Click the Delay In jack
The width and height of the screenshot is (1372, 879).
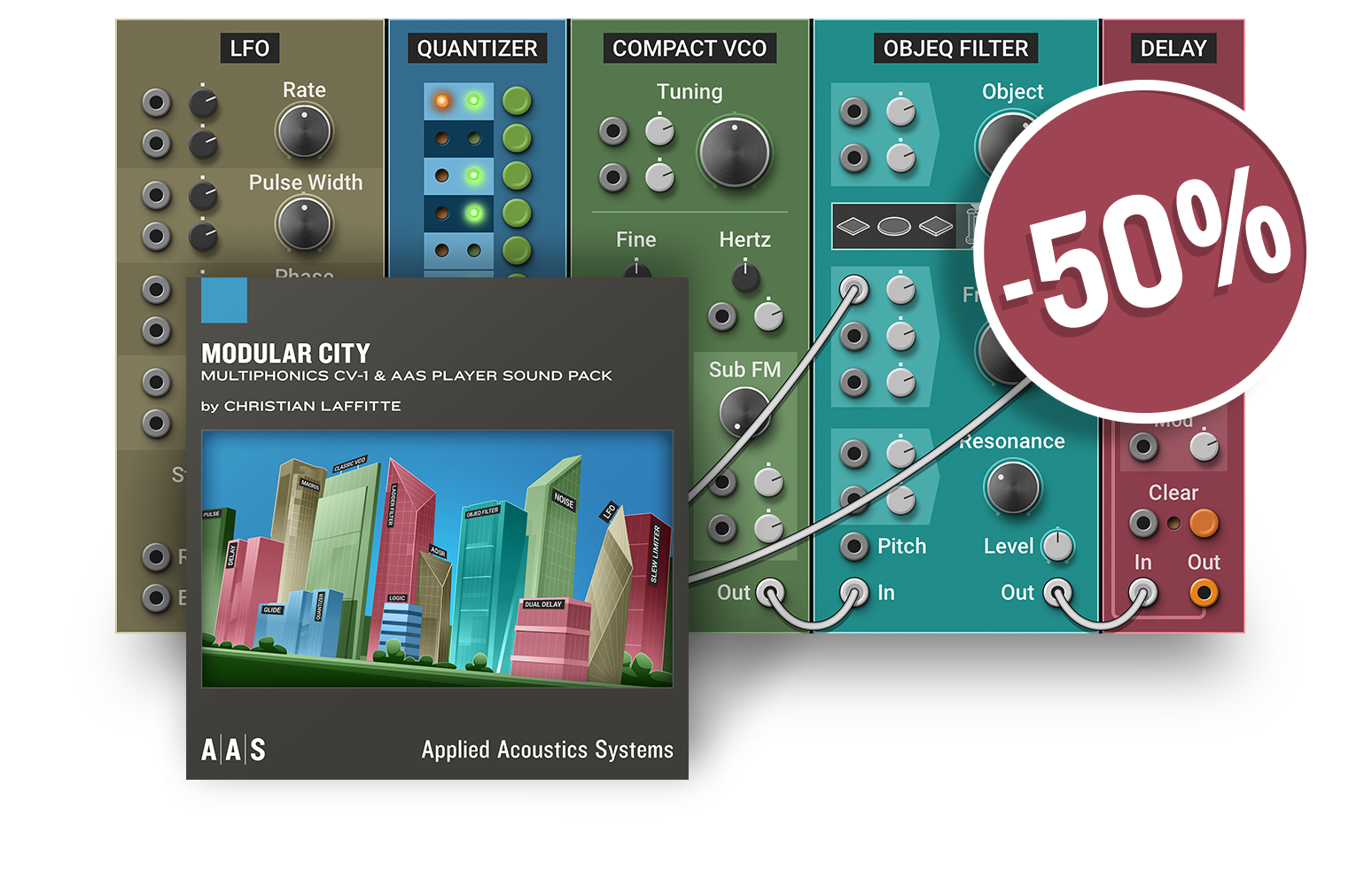coord(1142,592)
